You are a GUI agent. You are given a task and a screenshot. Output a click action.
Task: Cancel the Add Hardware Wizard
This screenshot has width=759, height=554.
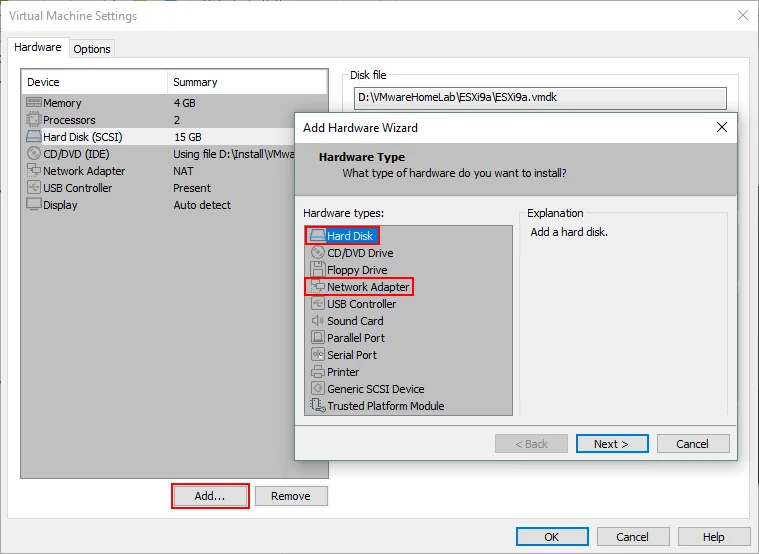coord(693,444)
